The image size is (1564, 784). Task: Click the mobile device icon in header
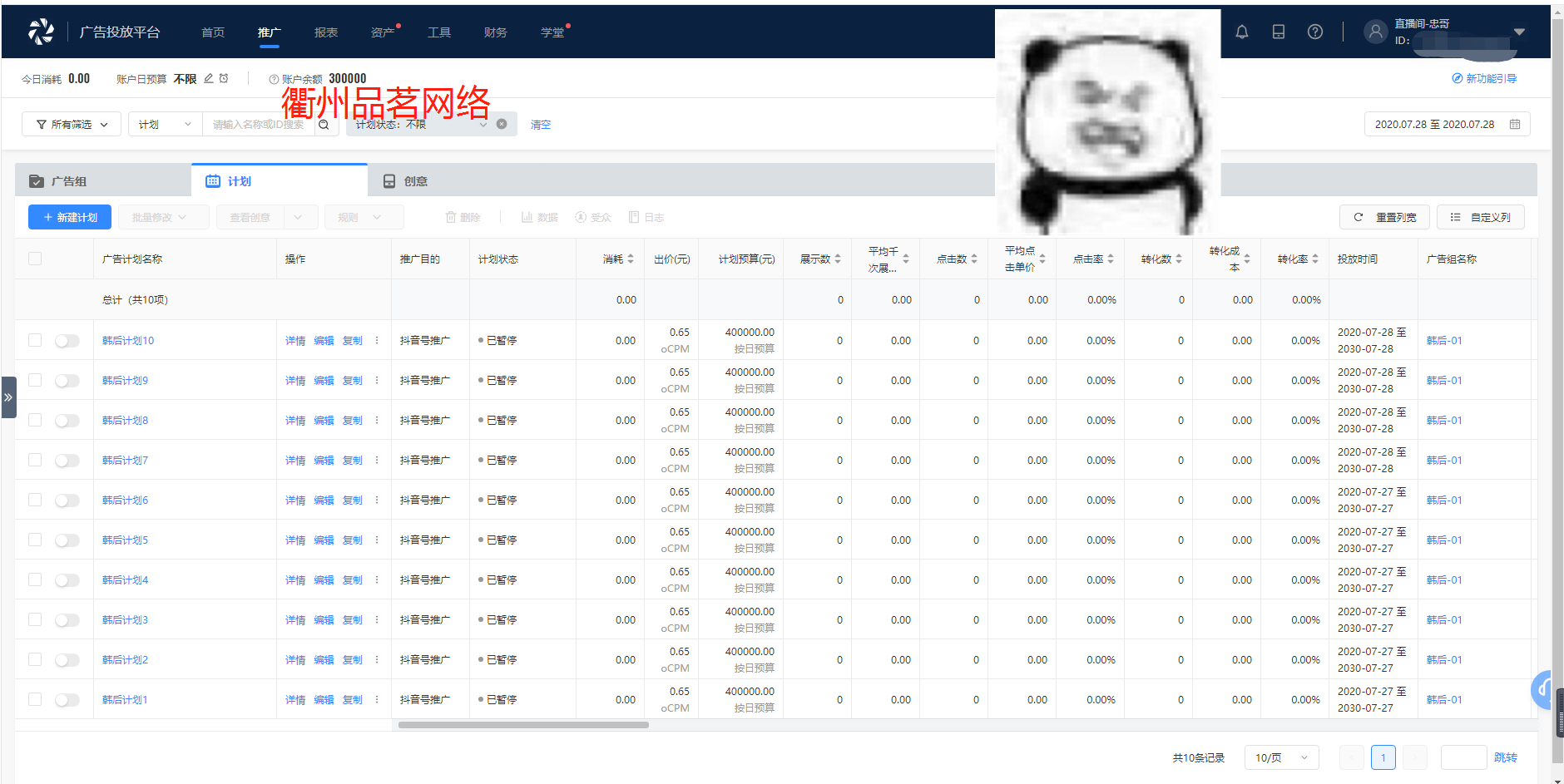pos(1278,32)
